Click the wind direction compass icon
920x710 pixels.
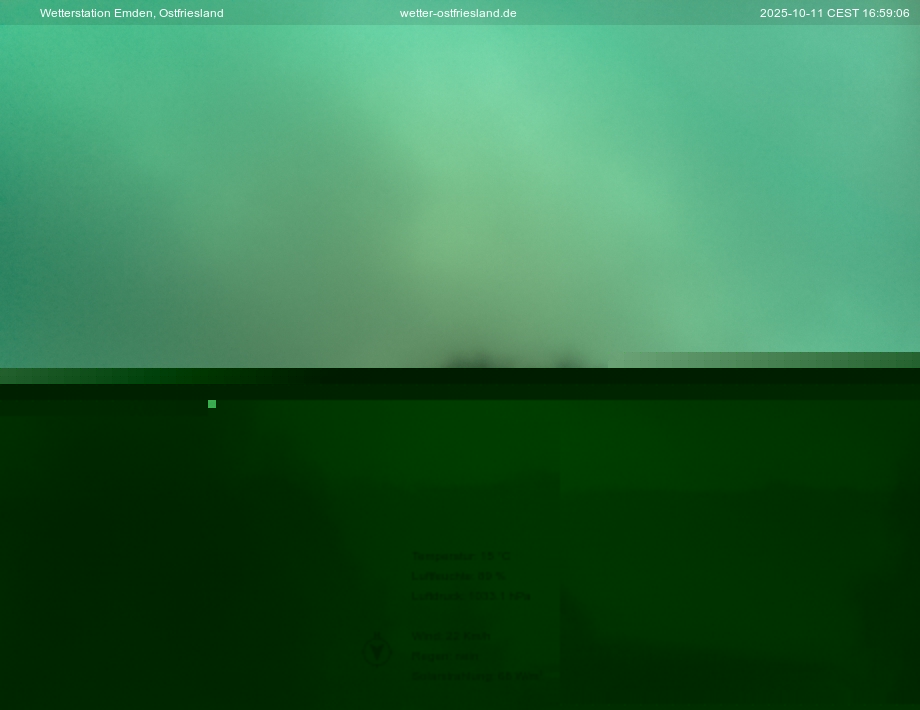coord(377,649)
